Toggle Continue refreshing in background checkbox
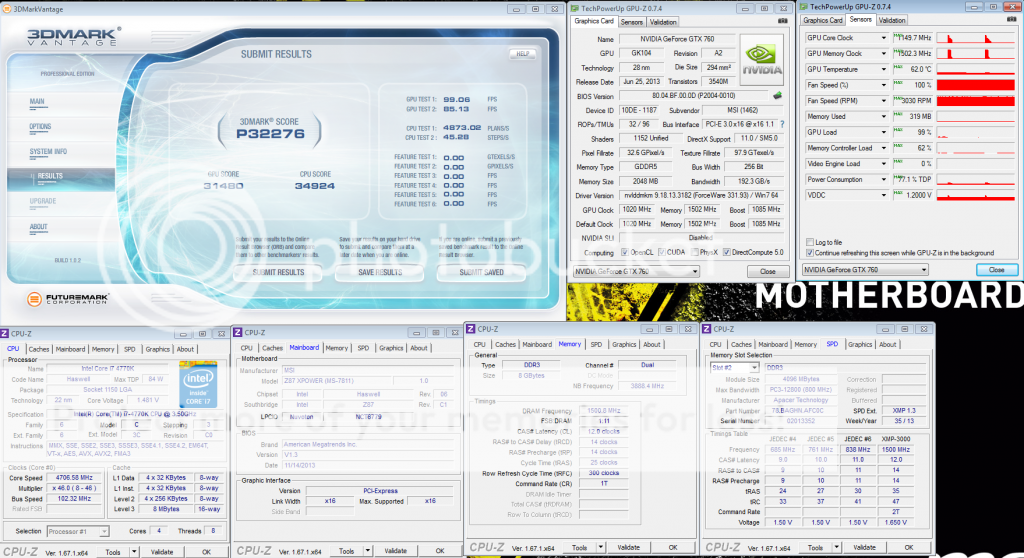 tap(810, 253)
